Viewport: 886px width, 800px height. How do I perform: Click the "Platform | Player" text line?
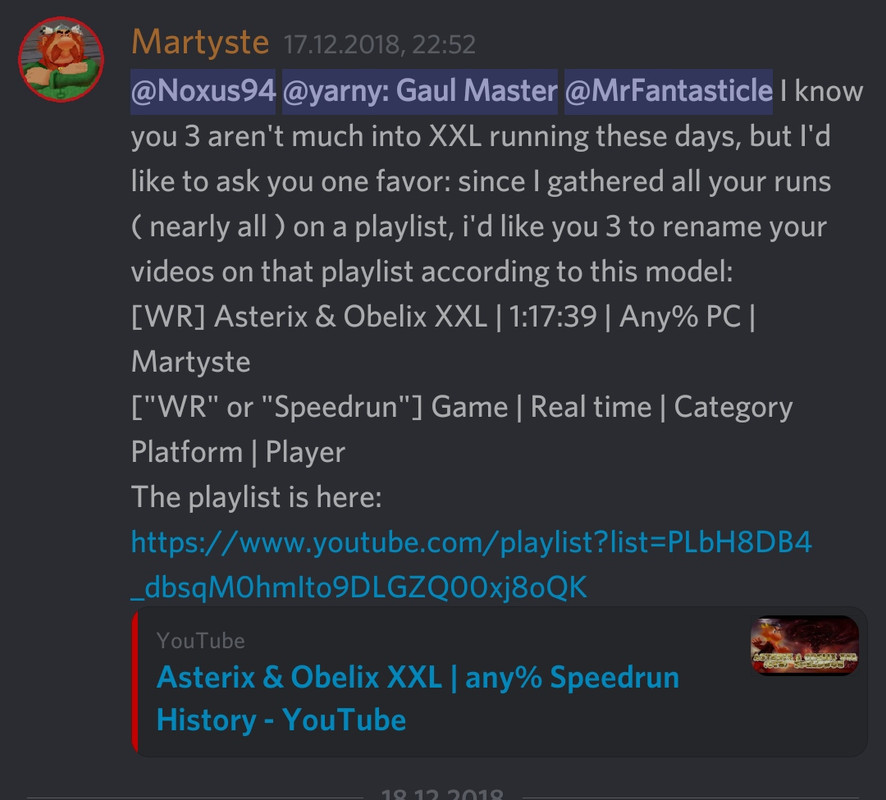238,452
